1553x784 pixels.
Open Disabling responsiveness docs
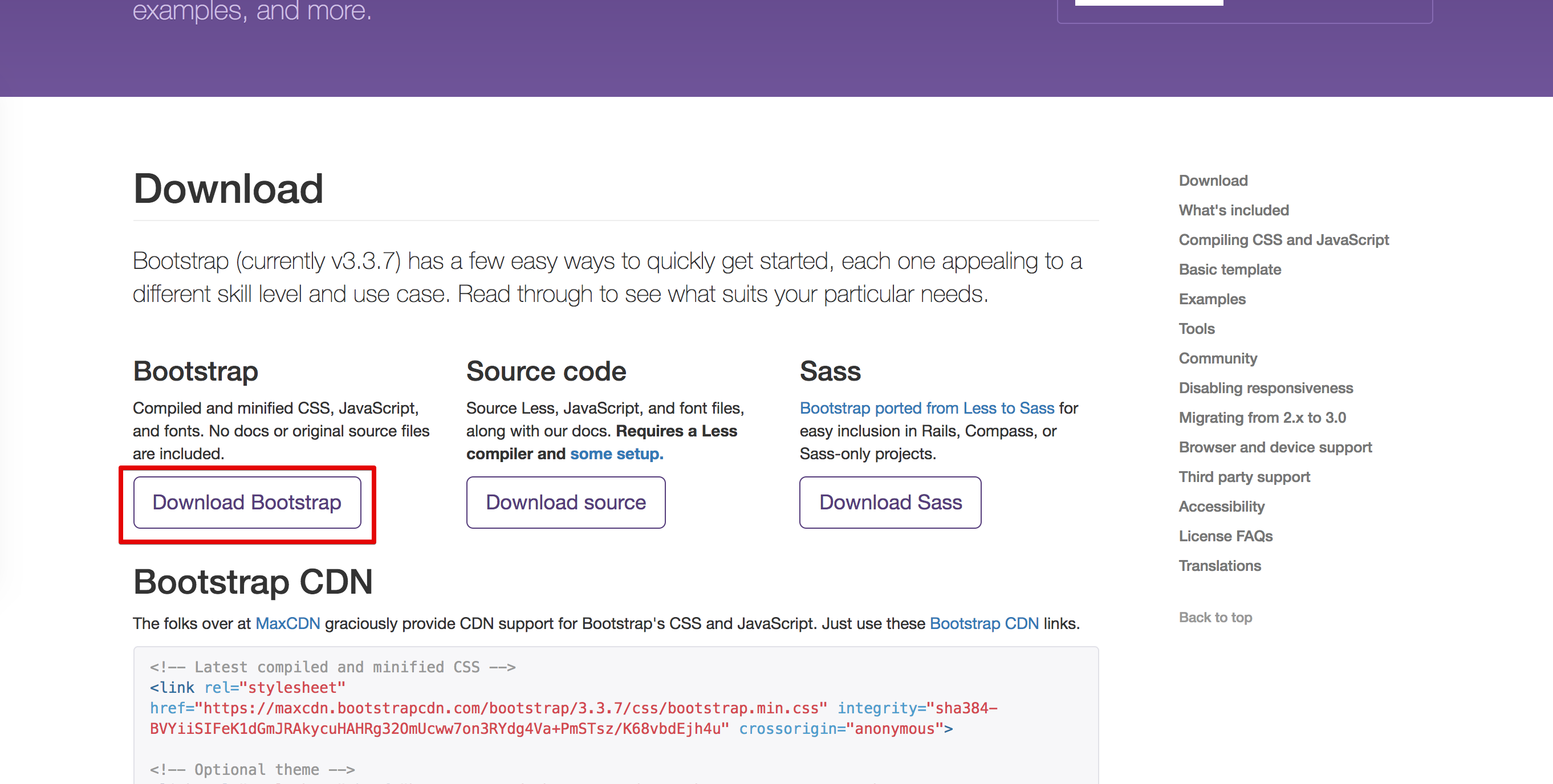click(x=1266, y=388)
